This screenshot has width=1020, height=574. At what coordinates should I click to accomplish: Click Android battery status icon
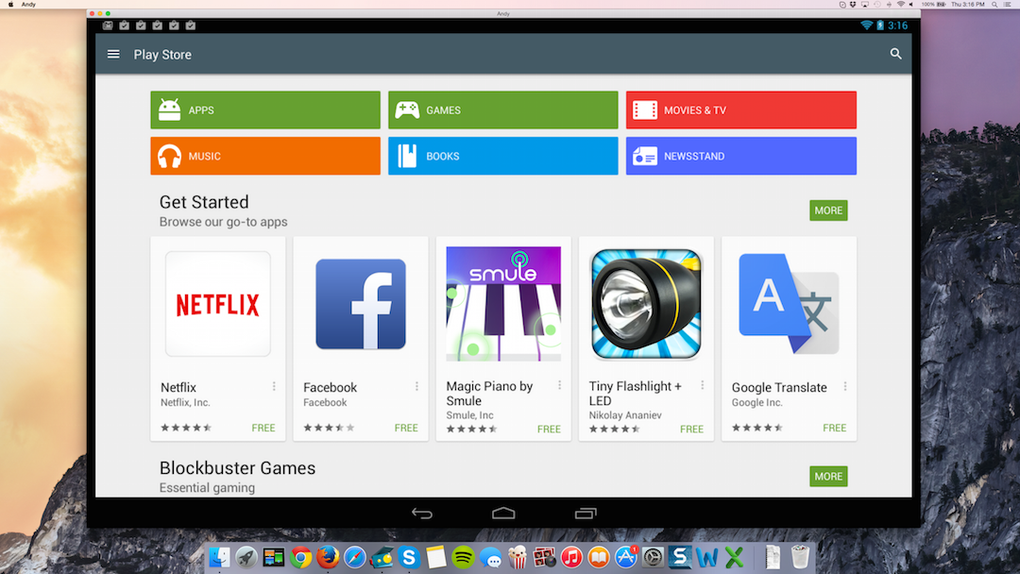tap(880, 25)
